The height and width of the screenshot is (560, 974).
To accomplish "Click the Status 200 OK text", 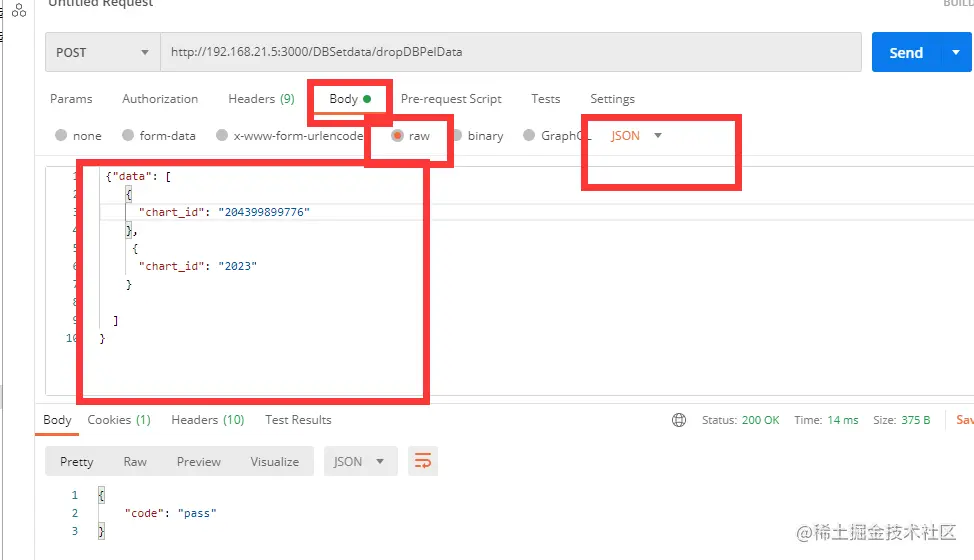I will coord(740,420).
